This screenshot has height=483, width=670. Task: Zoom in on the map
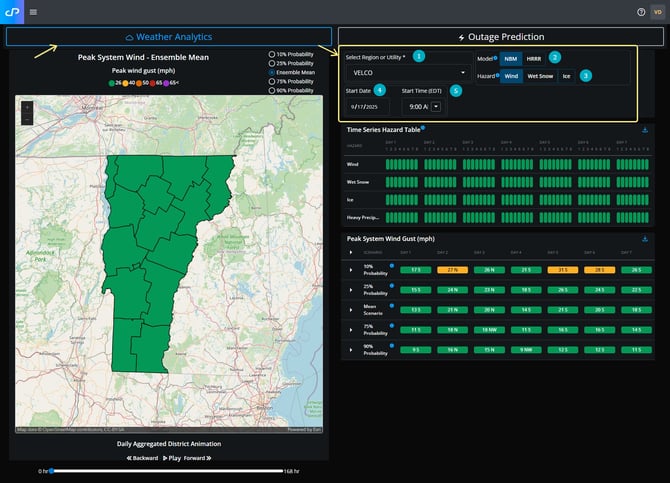(27, 106)
